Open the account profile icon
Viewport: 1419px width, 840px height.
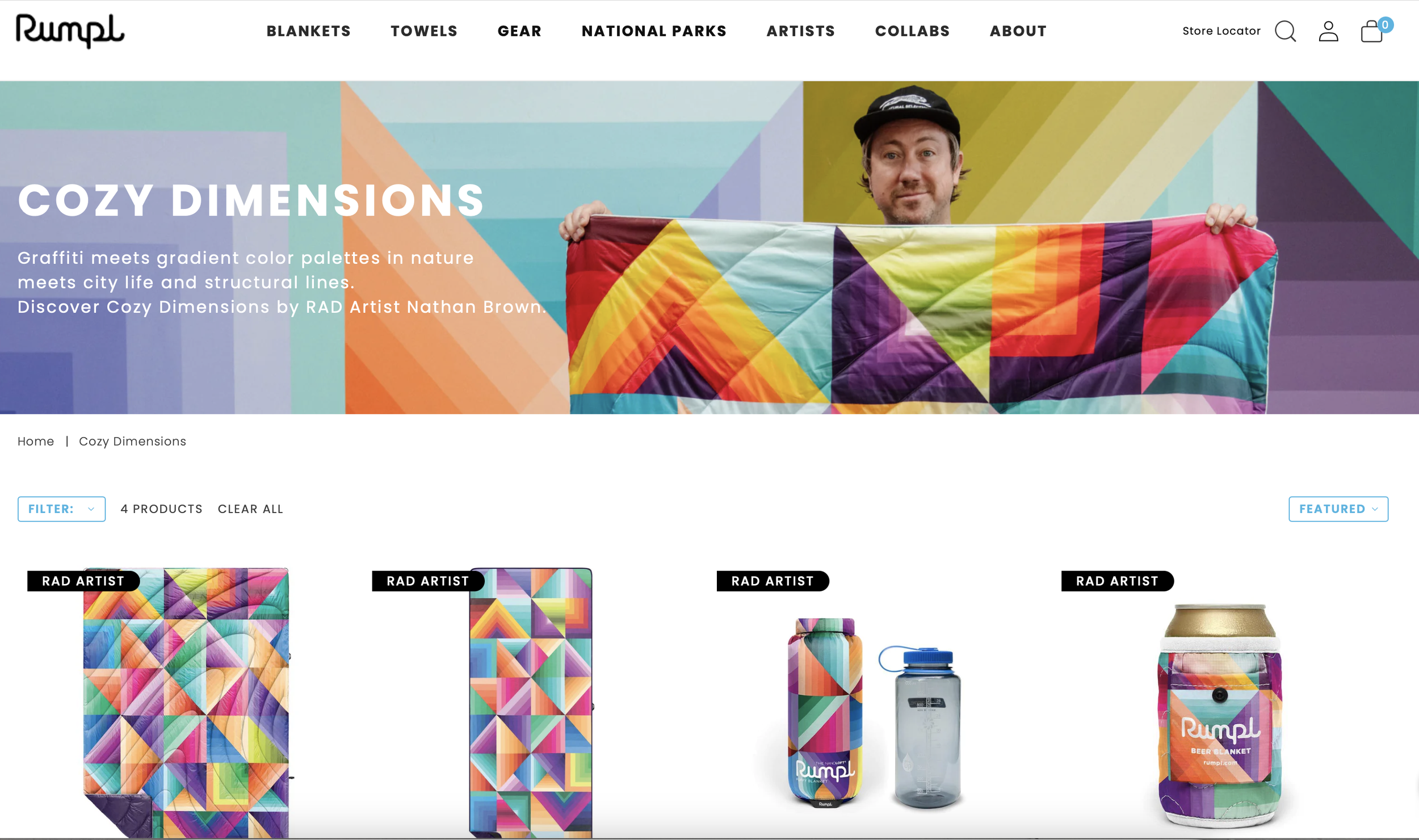[1328, 32]
